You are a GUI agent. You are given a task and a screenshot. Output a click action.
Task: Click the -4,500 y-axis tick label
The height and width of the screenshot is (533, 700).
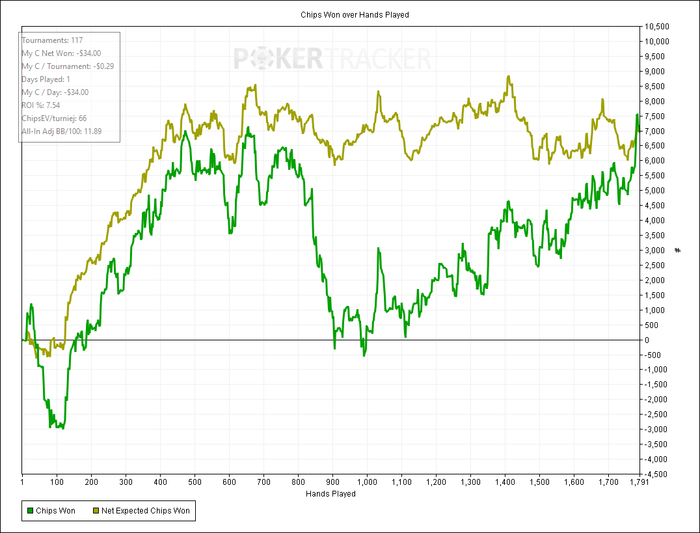click(x=656, y=474)
